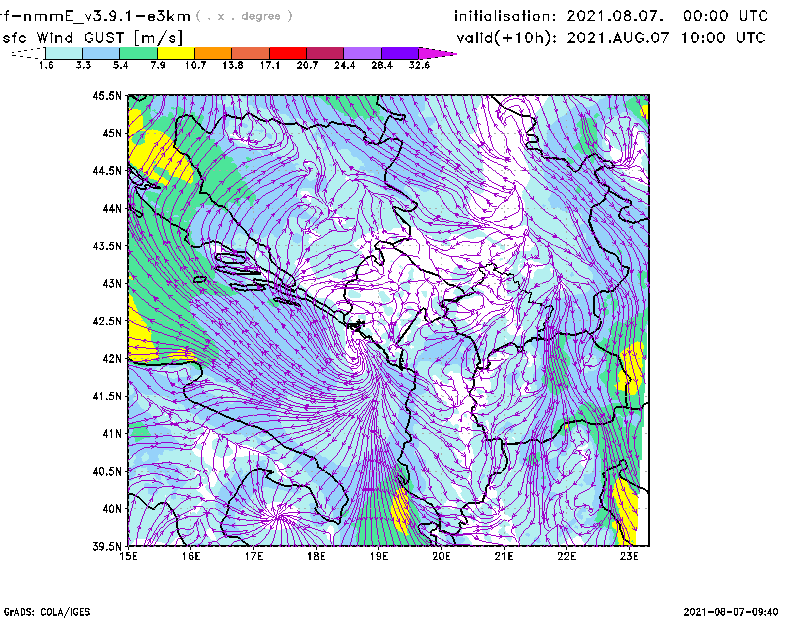Click the dashed white below-1.6 legend arrow
800x618 pixels.
pyautogui.click(x=28, y=53)
